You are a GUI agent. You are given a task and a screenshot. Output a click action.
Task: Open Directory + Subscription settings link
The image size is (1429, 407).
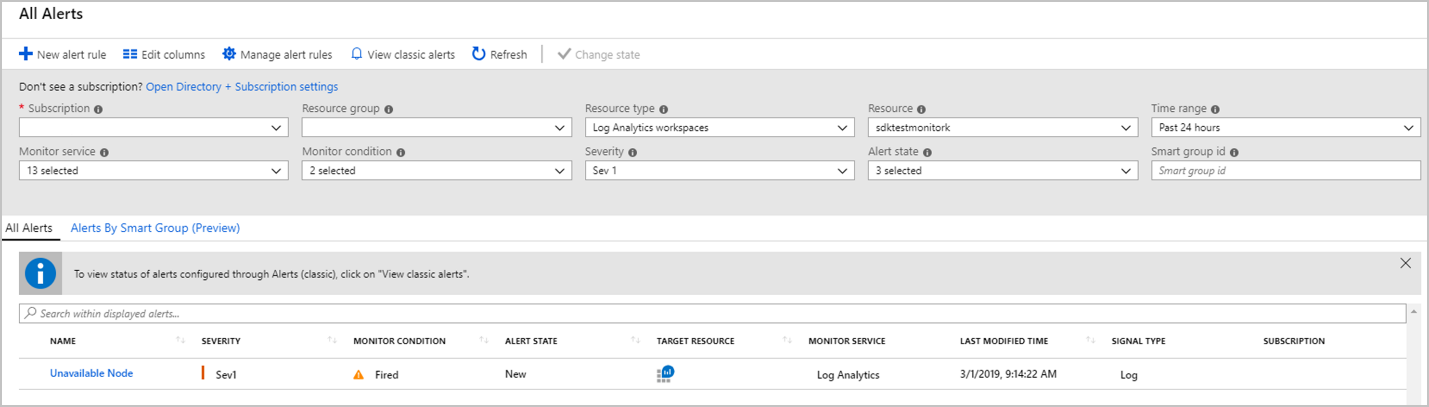pos(242,87)
